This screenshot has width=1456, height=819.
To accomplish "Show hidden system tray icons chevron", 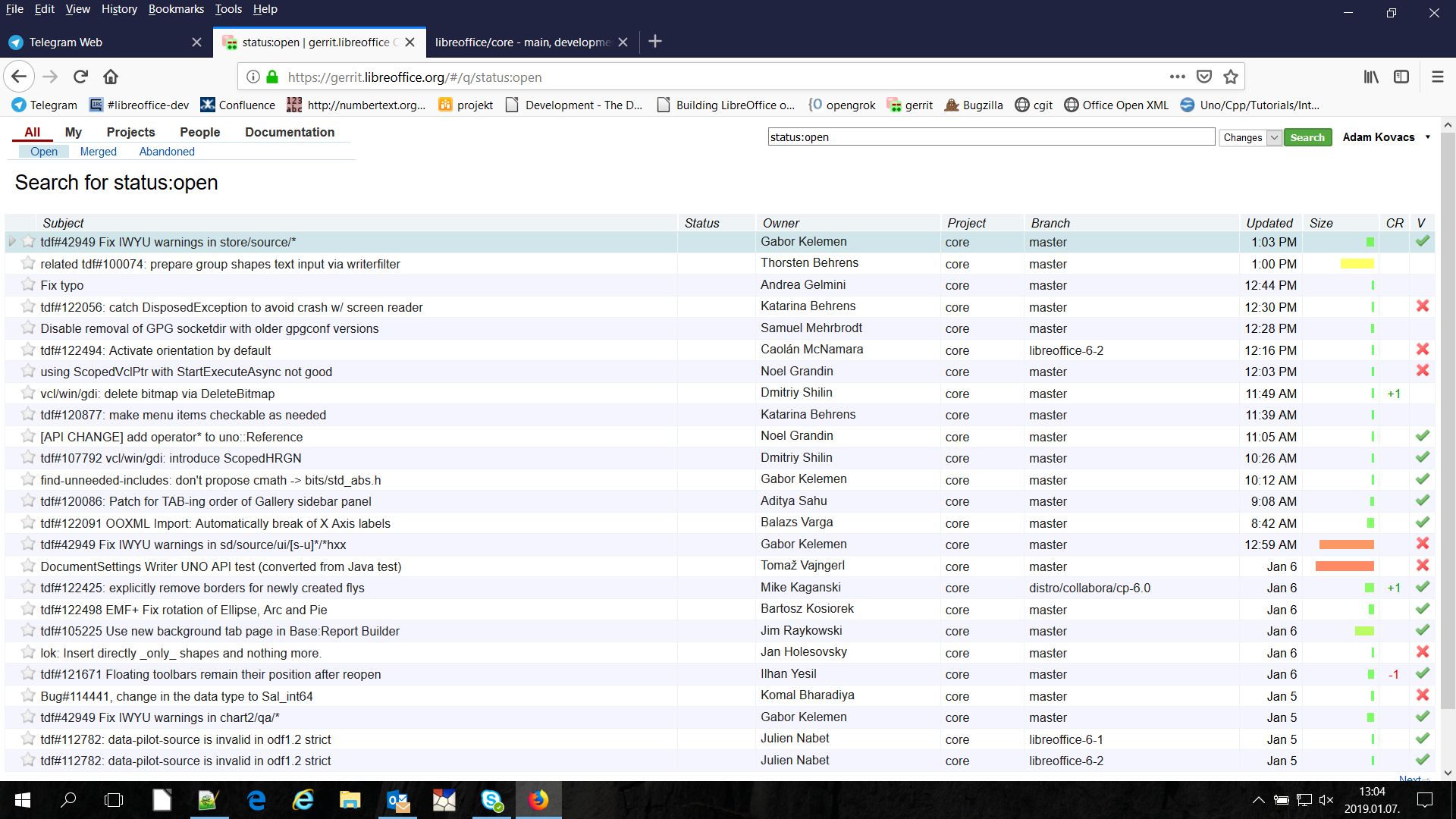I will (1258, 800).
